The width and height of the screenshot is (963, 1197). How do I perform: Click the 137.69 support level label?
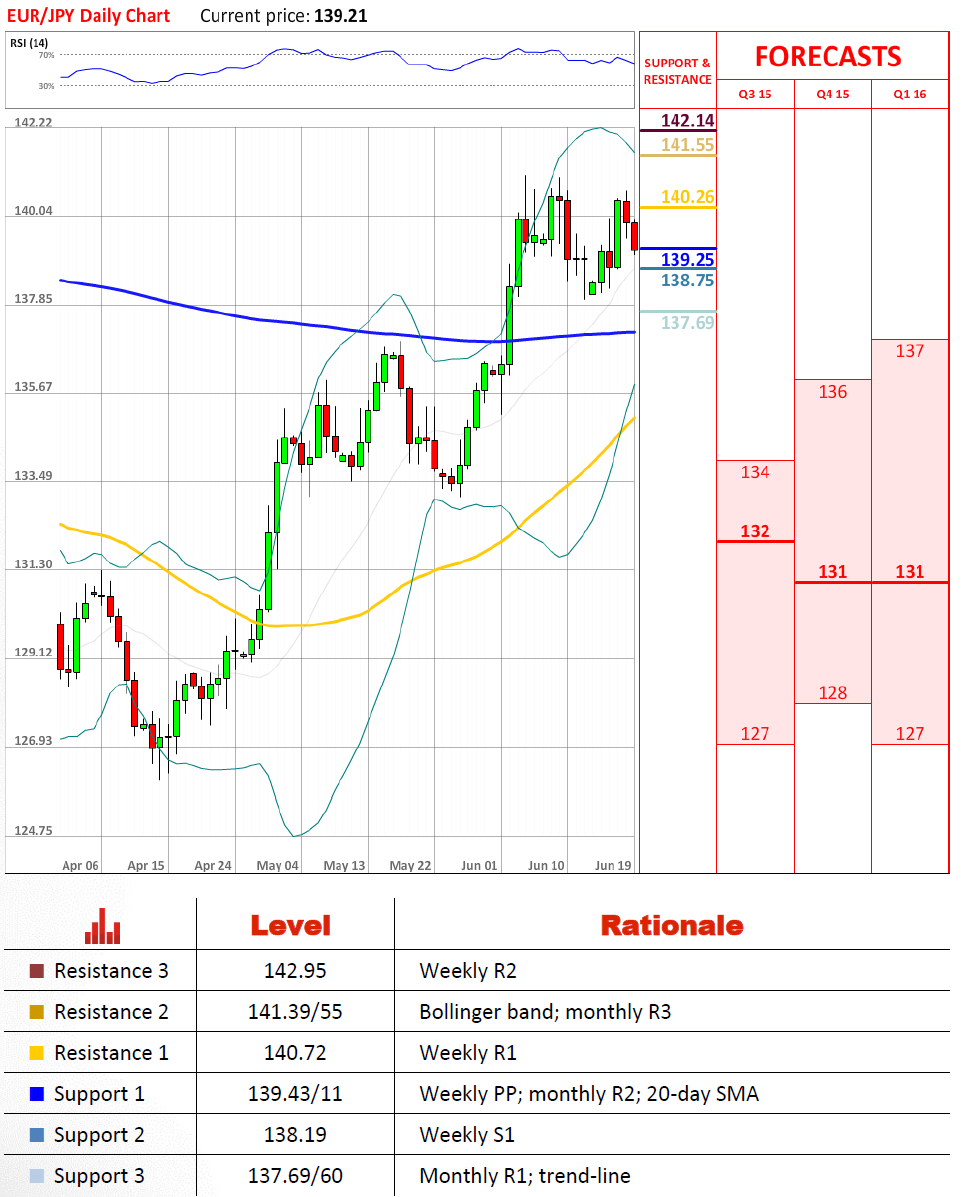pos(687,323)
